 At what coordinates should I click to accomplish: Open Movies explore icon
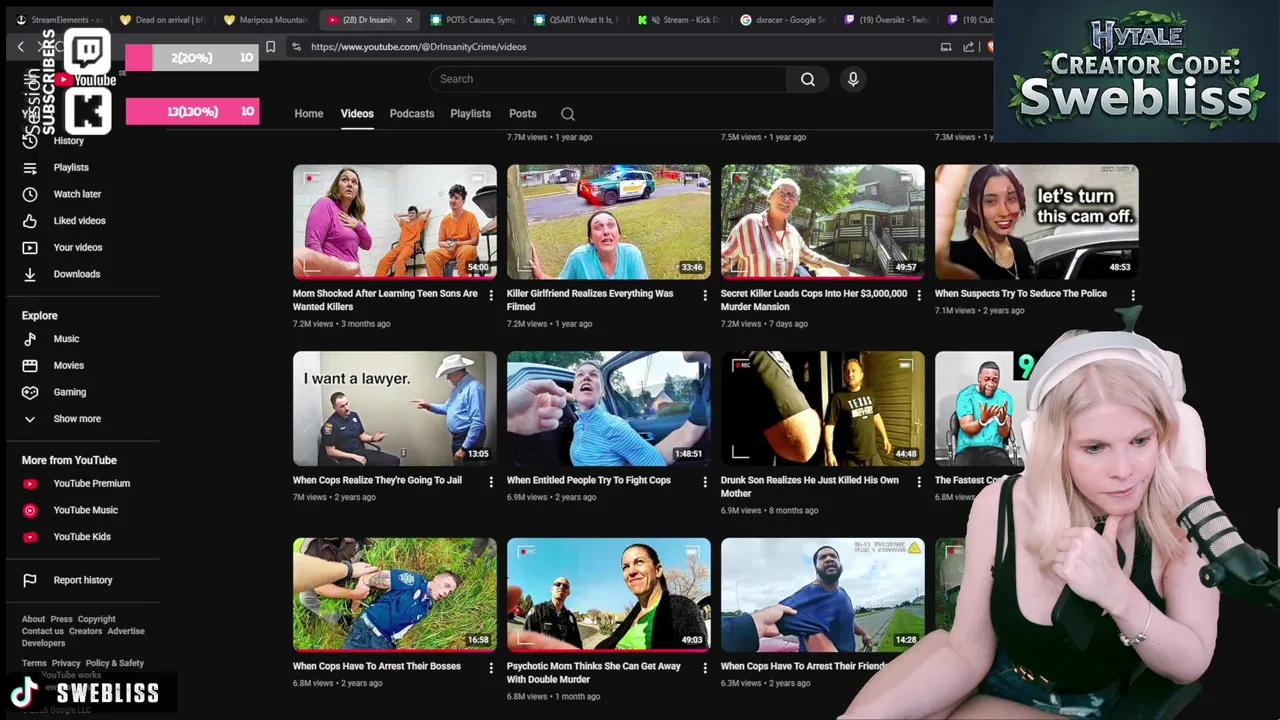(30, 366)
